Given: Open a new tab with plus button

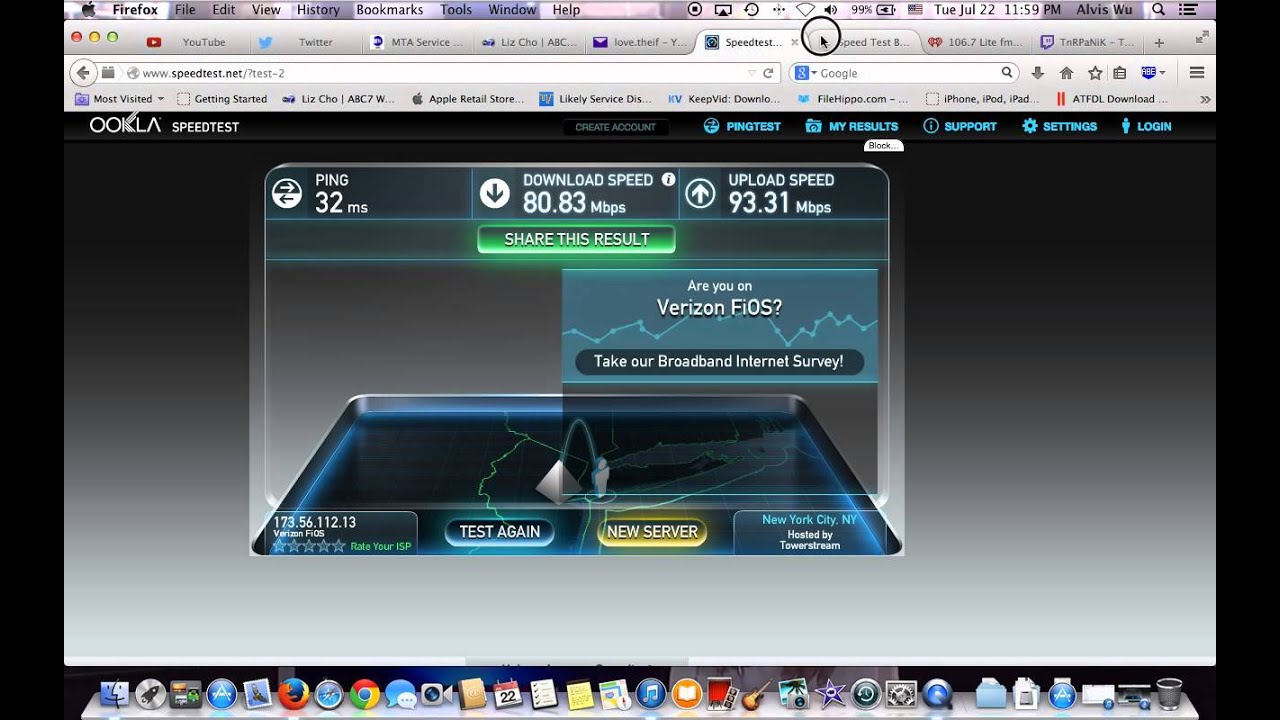Looking at the screenshot, I should [1159, 43].
